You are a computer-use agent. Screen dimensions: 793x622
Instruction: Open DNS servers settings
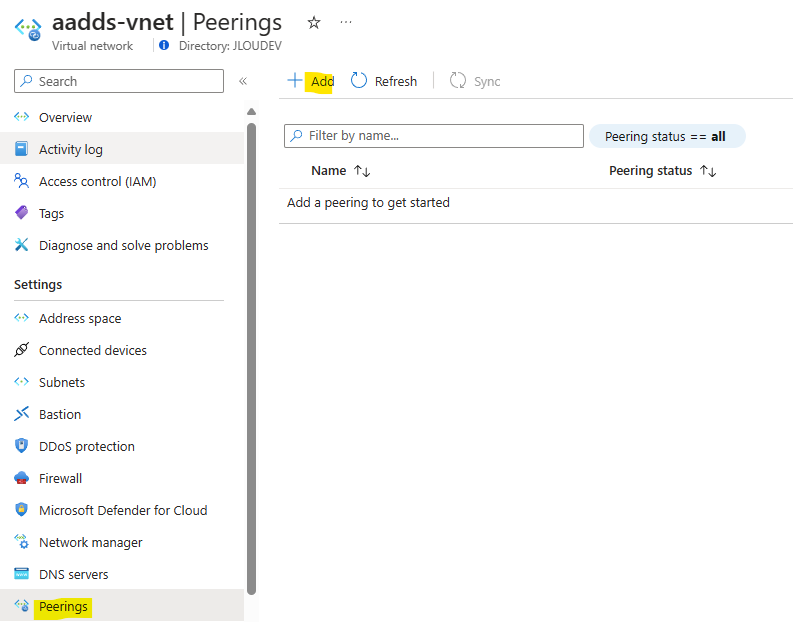point(73,574)
